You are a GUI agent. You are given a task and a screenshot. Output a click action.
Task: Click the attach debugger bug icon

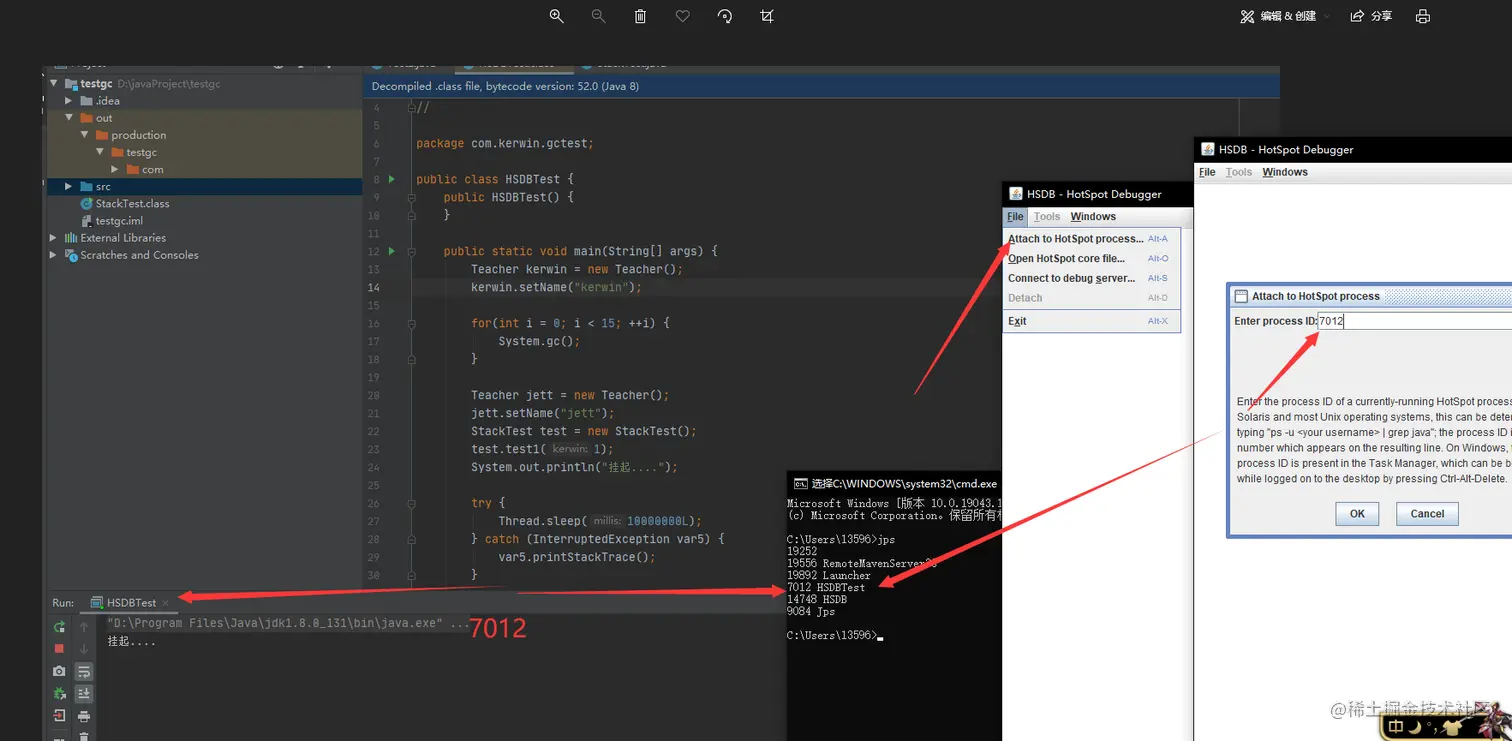[59, 693]
